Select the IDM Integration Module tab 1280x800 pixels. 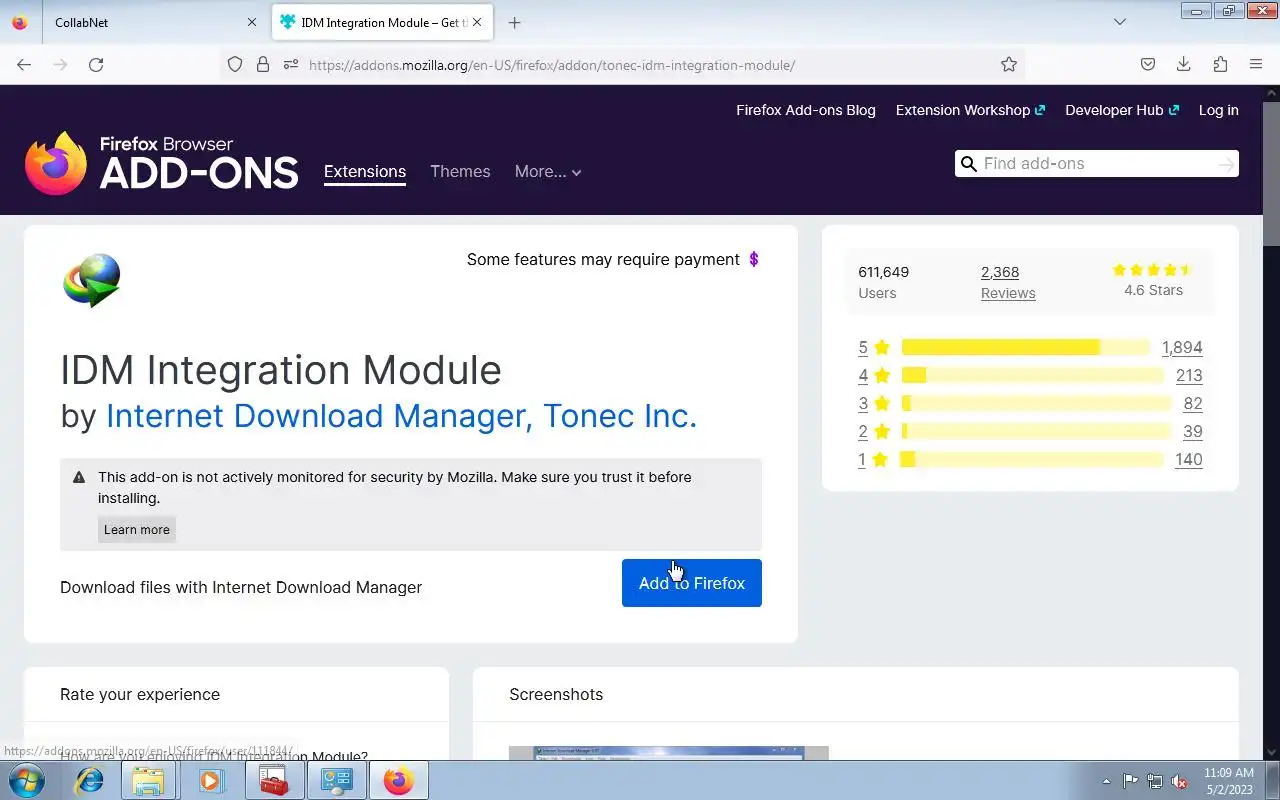pos(382,22)
